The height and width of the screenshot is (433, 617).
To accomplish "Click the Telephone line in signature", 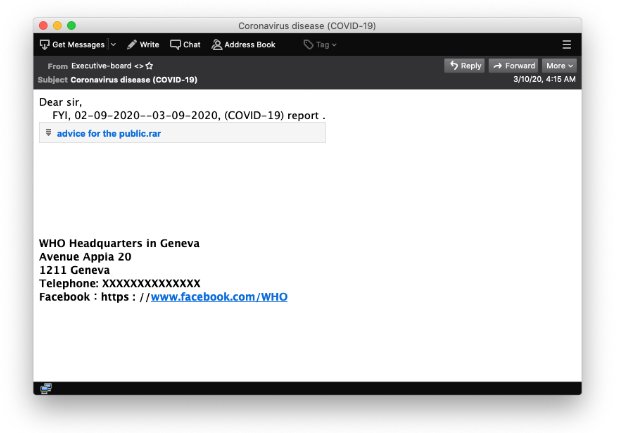I will pos(120,283).
